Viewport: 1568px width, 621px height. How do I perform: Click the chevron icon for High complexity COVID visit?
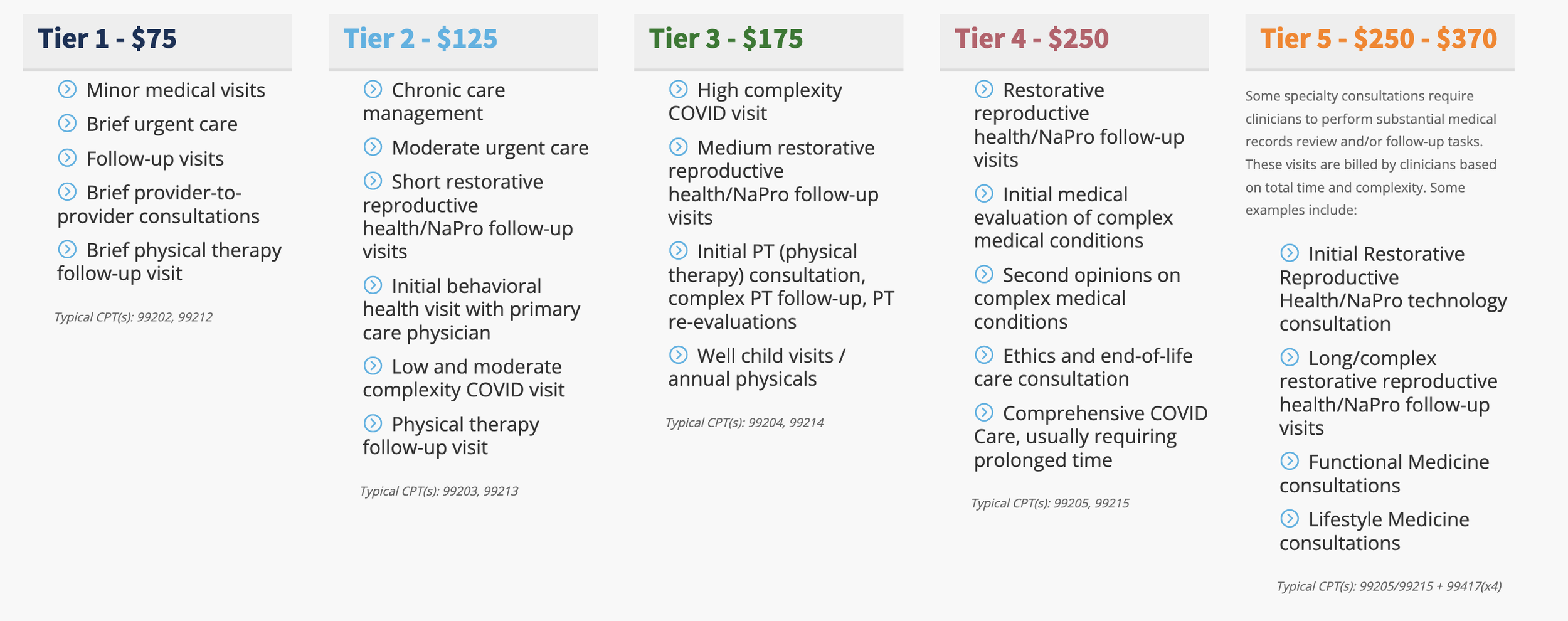pos(678,89)
